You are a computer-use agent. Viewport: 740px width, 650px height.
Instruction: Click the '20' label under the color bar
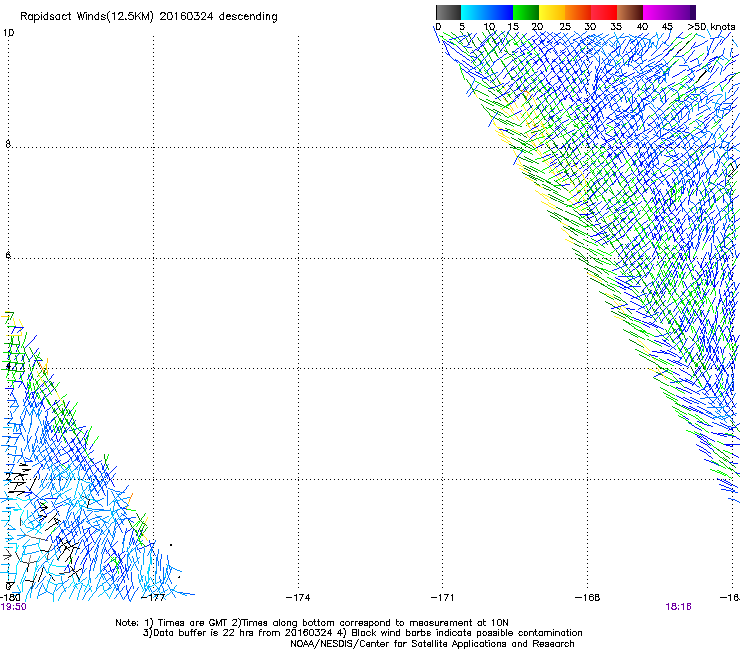point(537,26)
